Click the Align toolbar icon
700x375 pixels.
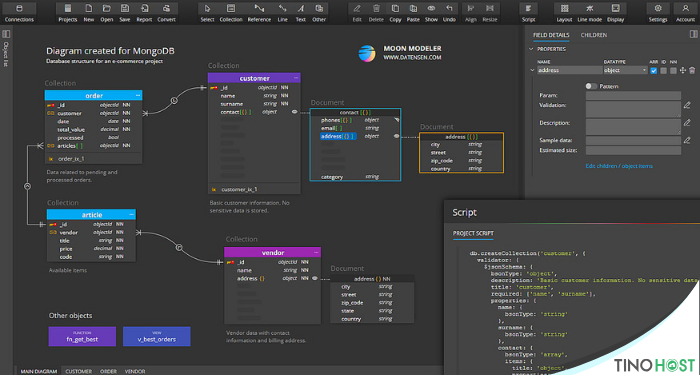[x=471, y=8]
